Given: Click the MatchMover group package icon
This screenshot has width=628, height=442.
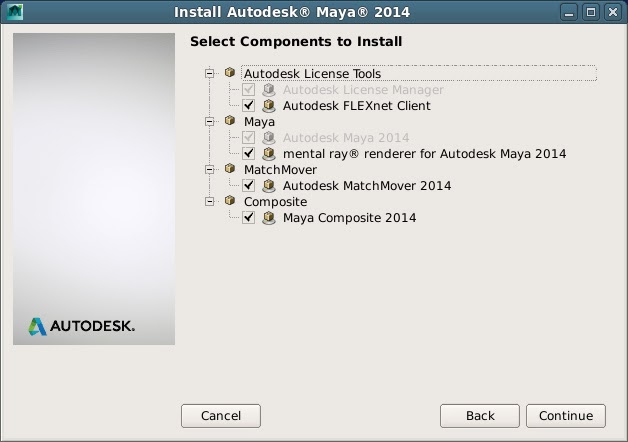Looking at the screenshot, I should [230, 169].
